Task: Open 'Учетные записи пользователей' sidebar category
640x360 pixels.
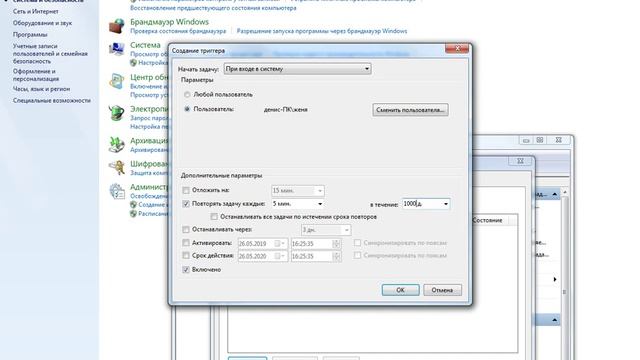Action: pos(50,53)
